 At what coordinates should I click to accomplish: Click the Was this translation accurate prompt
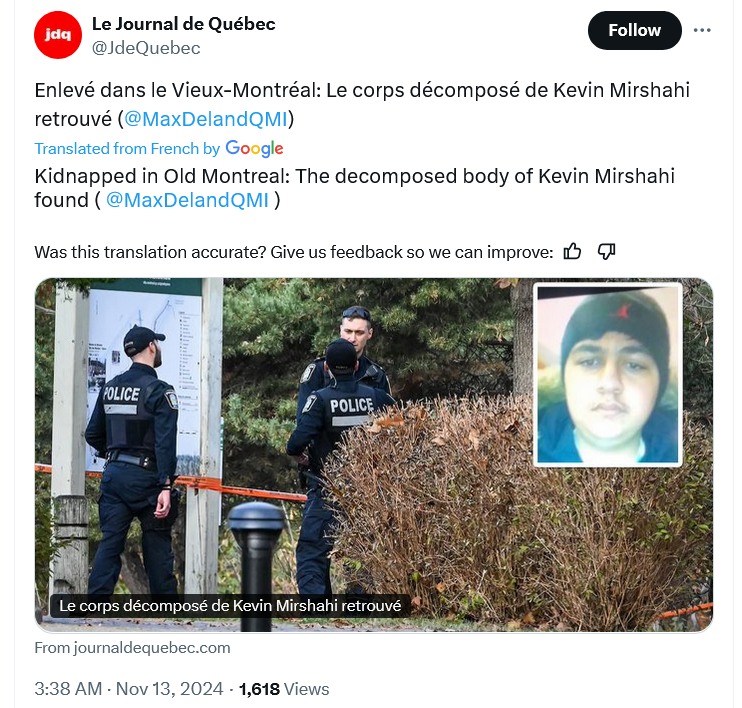[293, 252]
